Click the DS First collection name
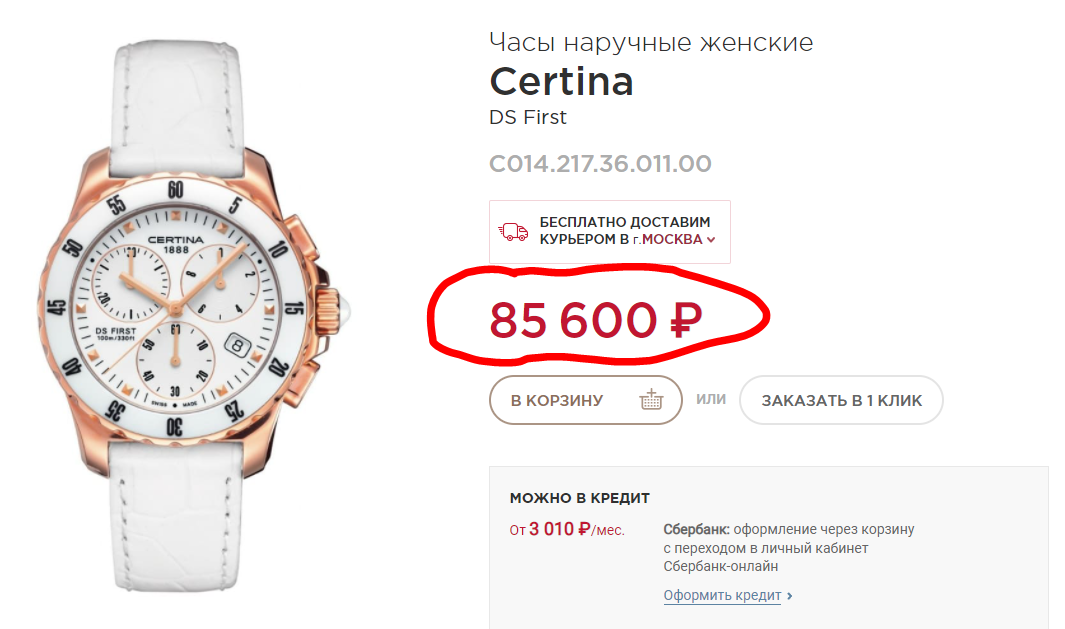Image resolution: width=1065 pixels, height=629 pixels. [528, 117]
